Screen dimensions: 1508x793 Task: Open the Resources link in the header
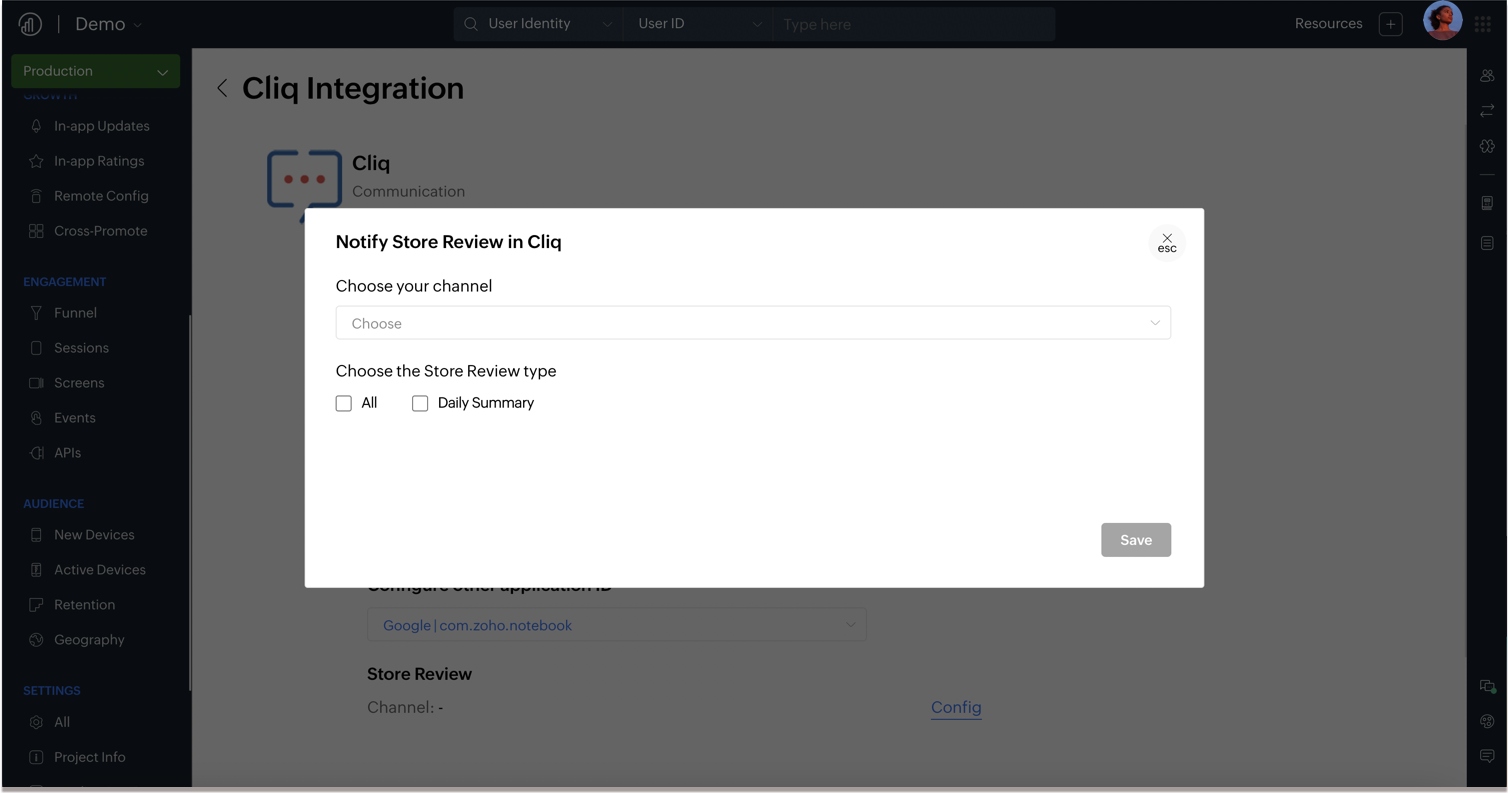point(1328,24)
